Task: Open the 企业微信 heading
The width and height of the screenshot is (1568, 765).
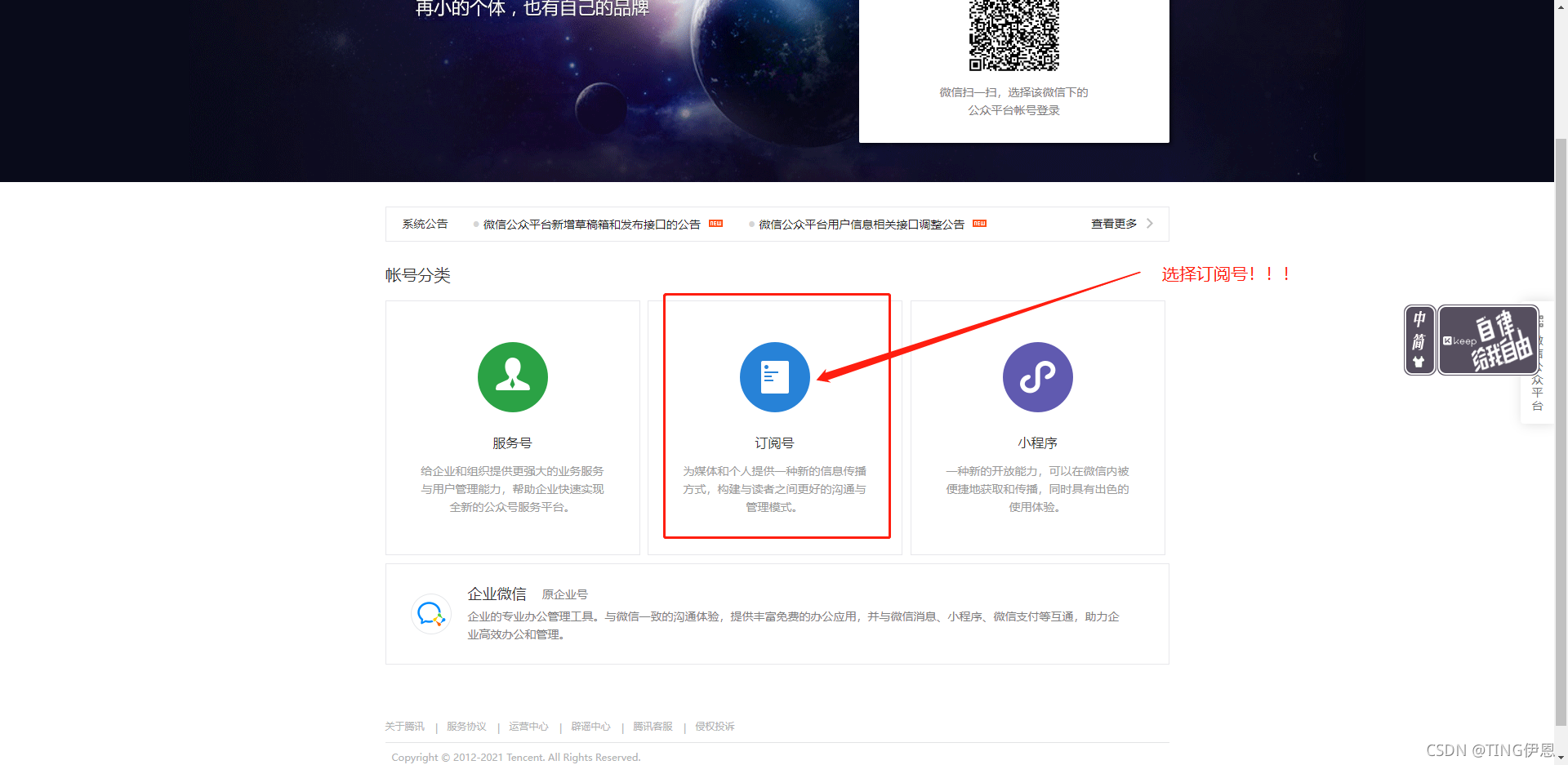Action: [497, 594]
